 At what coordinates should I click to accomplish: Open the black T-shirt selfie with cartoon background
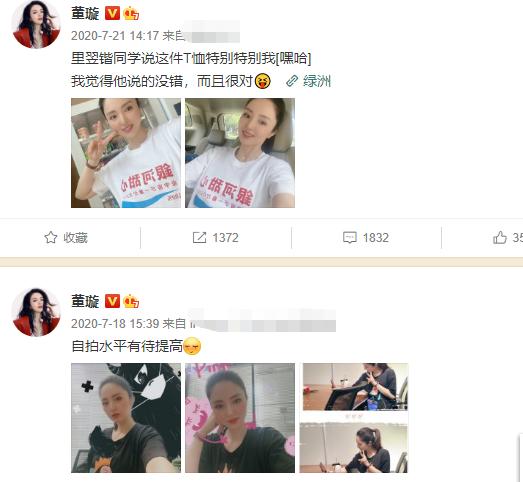tap(126, 418)
